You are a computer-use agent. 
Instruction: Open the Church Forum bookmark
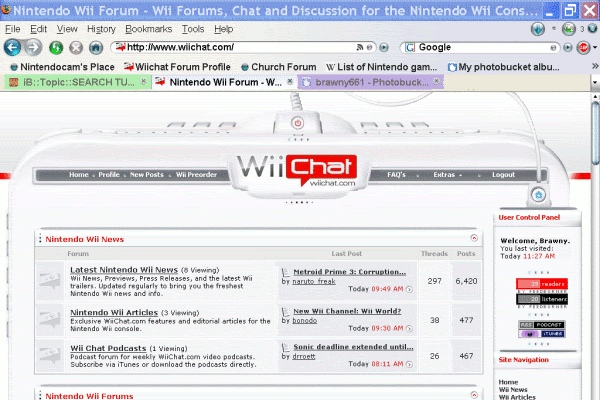coord(279,67)
